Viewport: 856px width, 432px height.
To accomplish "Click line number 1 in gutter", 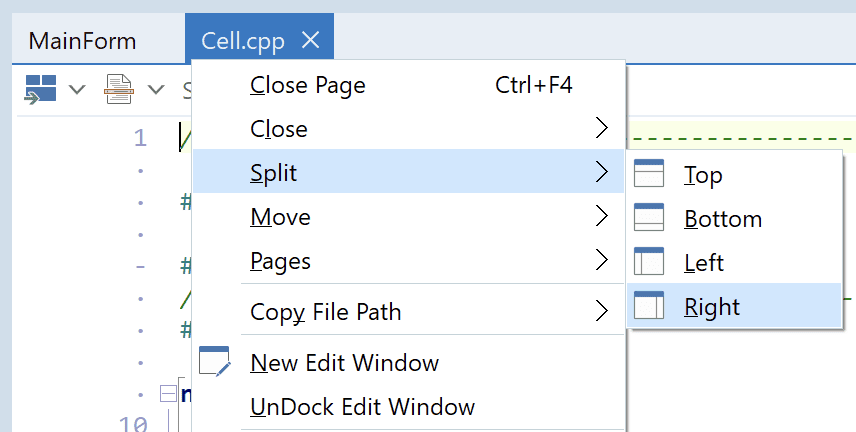I will click(x=139, y=137).
